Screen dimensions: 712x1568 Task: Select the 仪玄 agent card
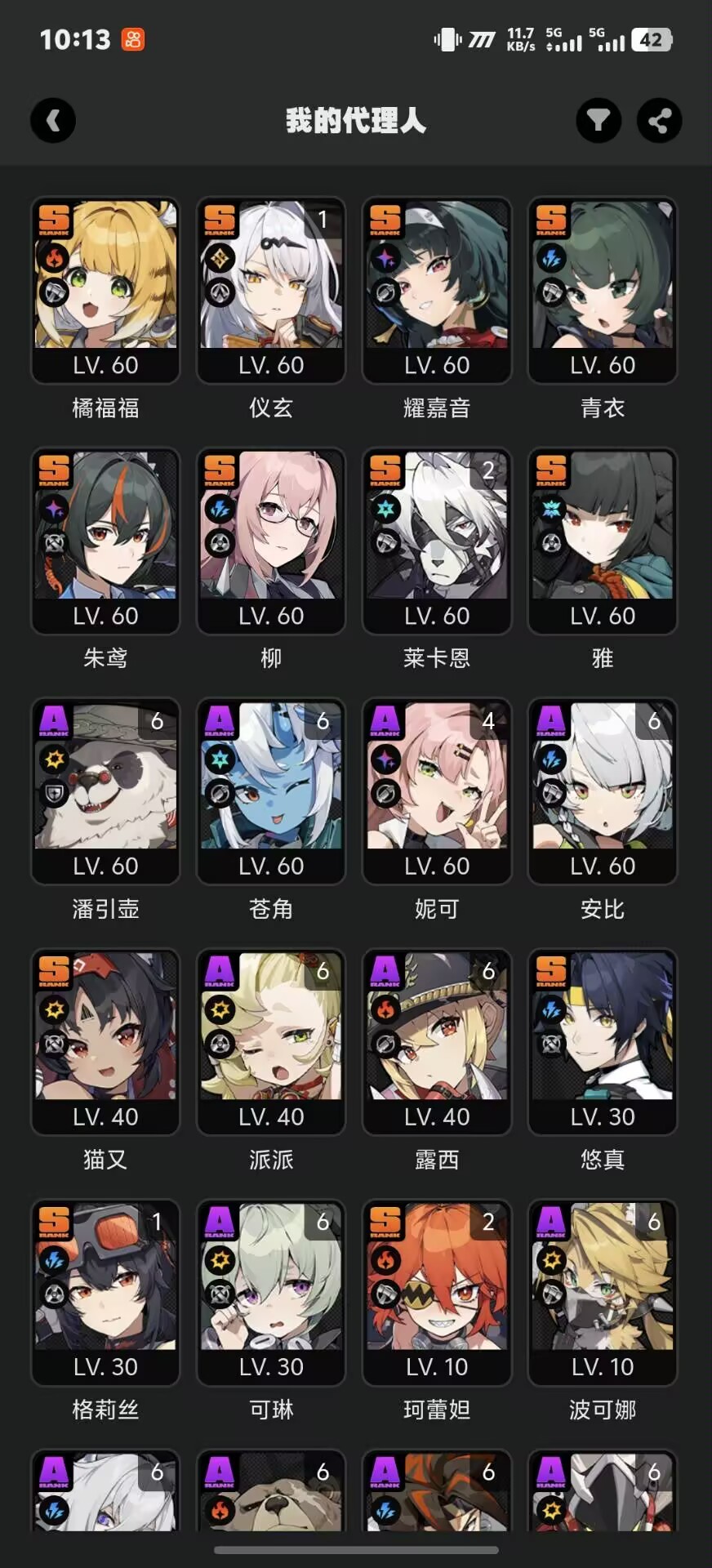point(271,290)
